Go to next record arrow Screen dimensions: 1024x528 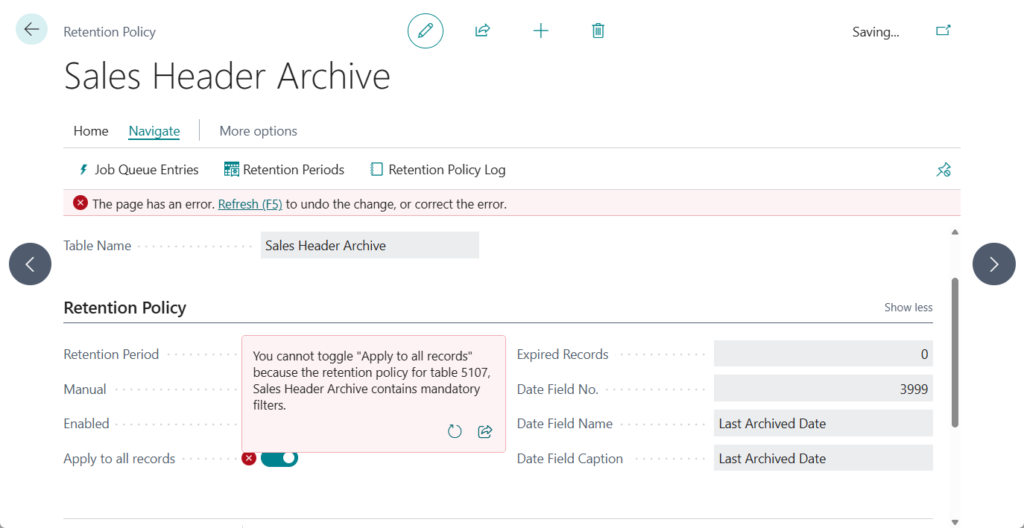993,264
